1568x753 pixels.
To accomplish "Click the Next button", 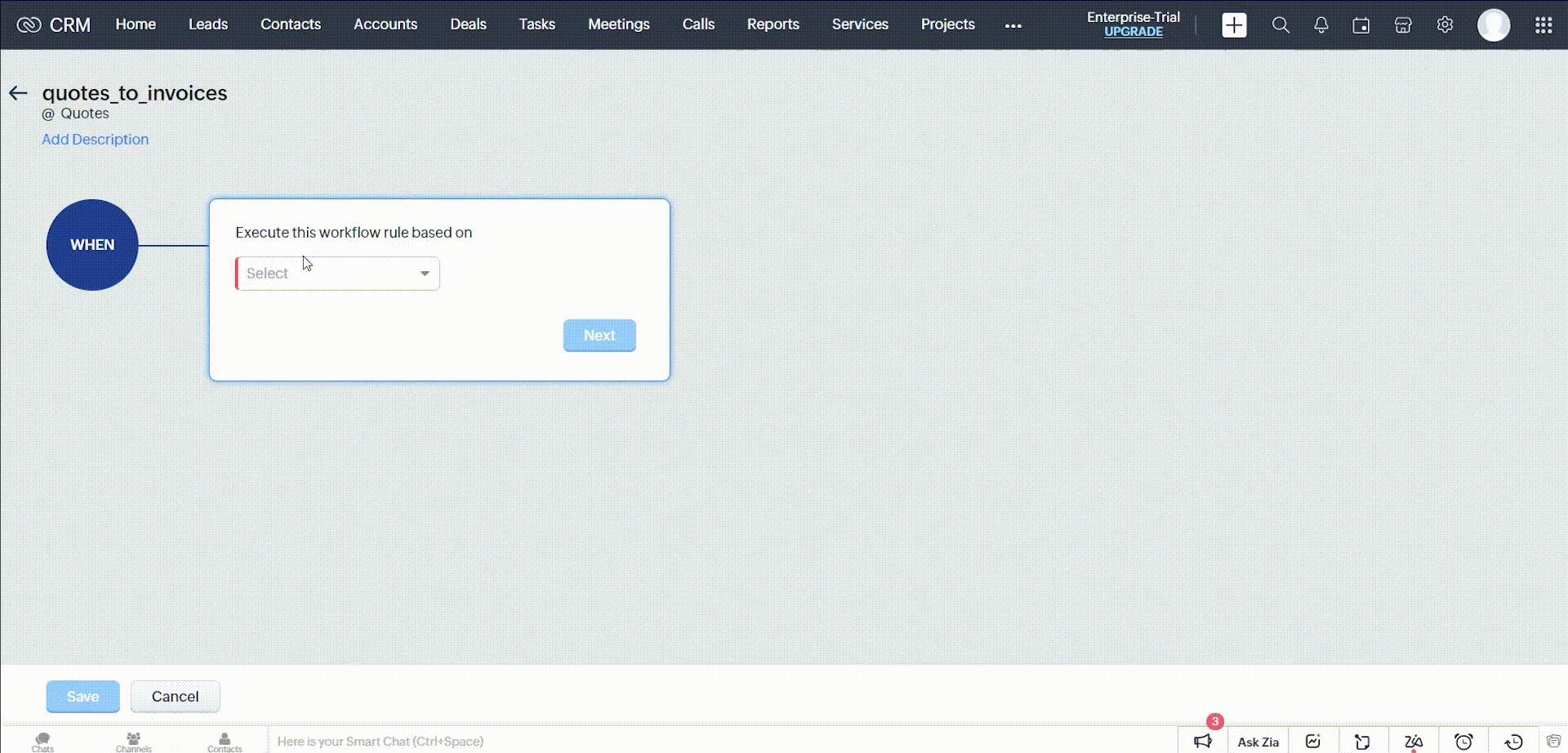I will [599, 336].
